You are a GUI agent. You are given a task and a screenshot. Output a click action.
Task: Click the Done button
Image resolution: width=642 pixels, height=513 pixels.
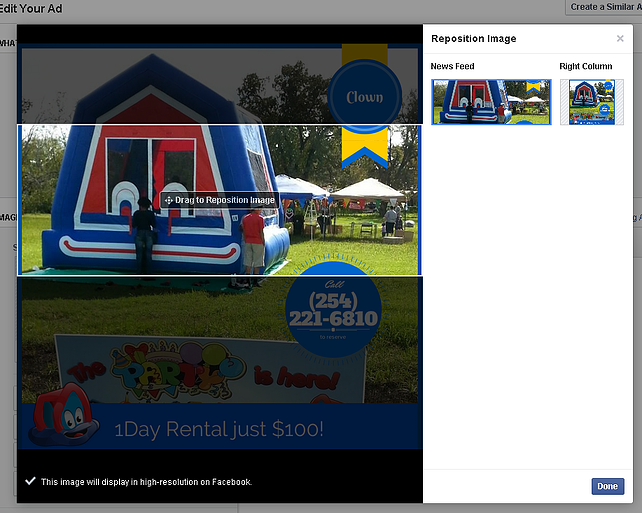pos(608,486)
